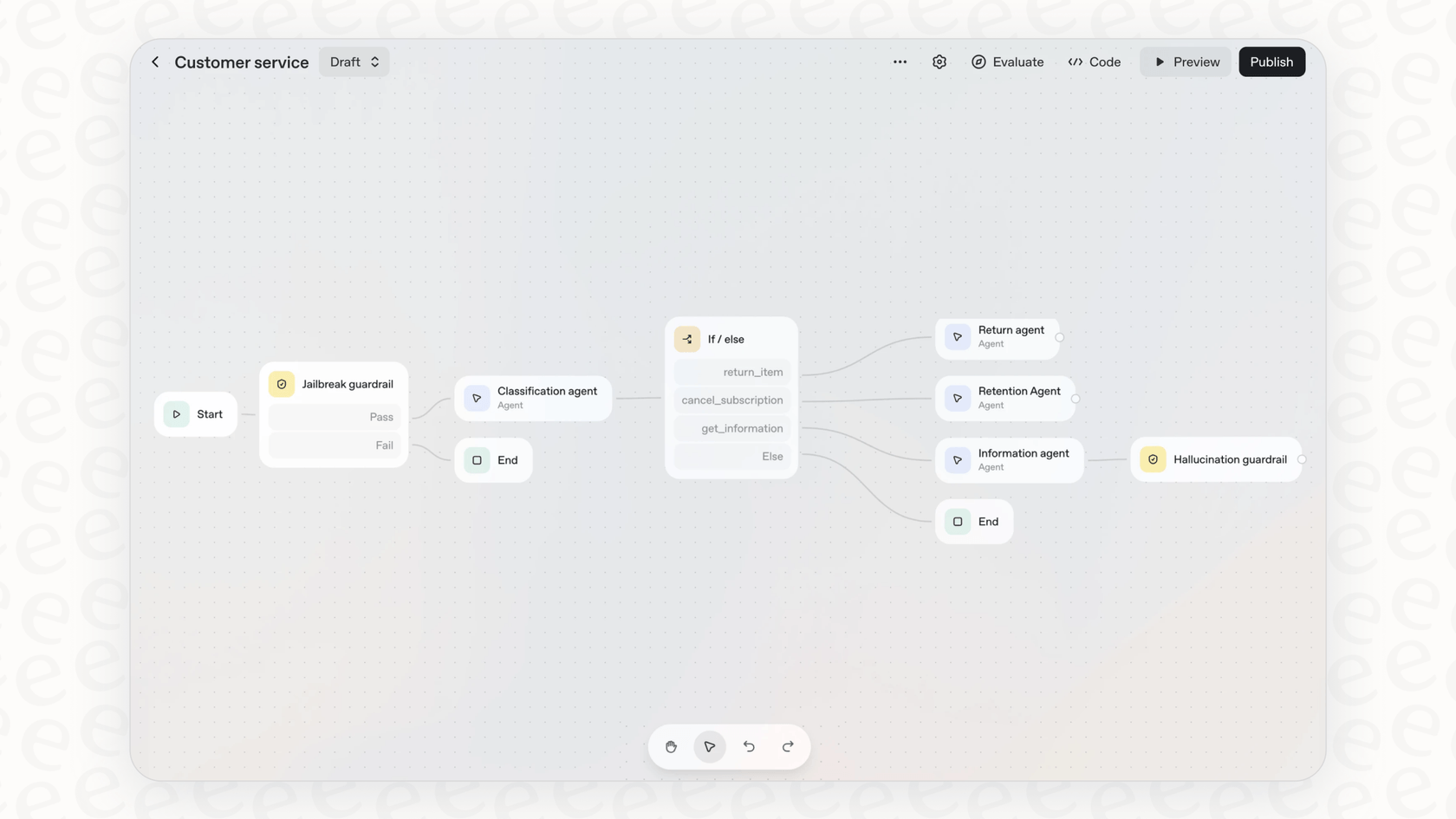Click Return agent's output connection handle
Image resolution: width=1456 pixels, height=819 pixels.
click(1060, 338)
